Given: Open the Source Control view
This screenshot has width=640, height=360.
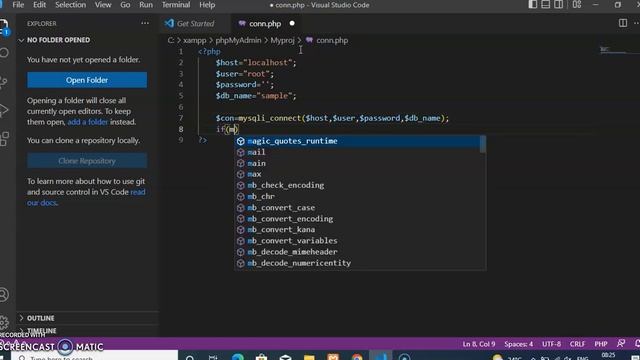Looking at the screenshot, I should coord(3,82).
